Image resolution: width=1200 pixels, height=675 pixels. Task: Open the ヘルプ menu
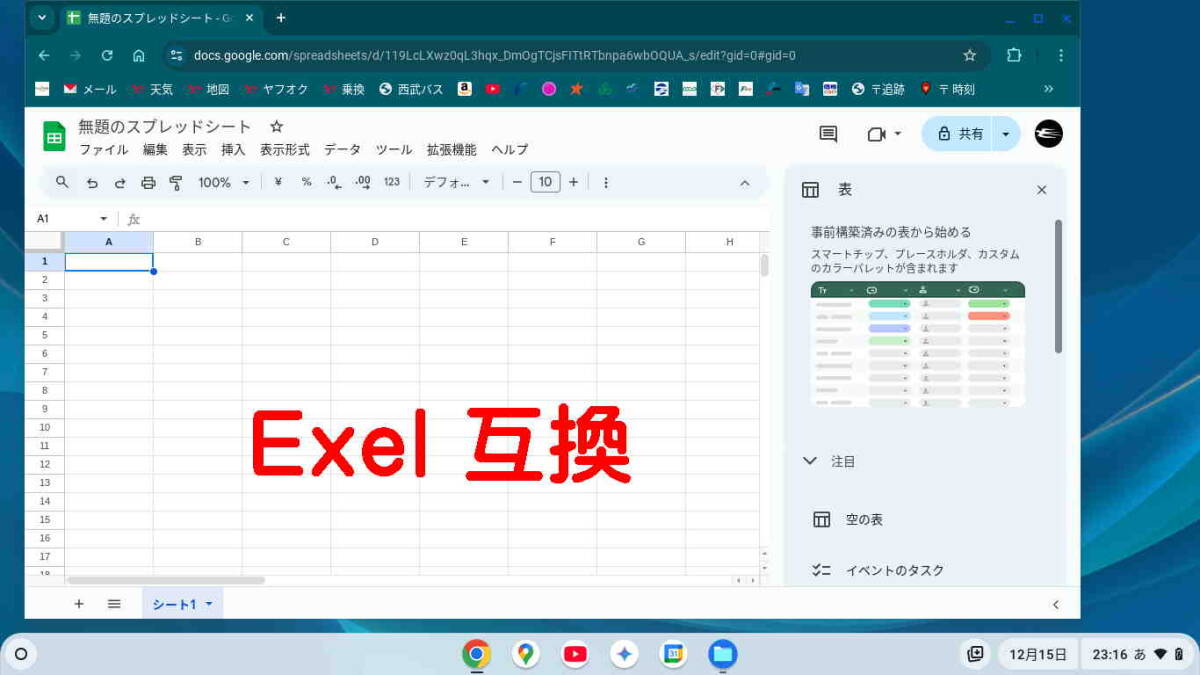click(509, 150)
